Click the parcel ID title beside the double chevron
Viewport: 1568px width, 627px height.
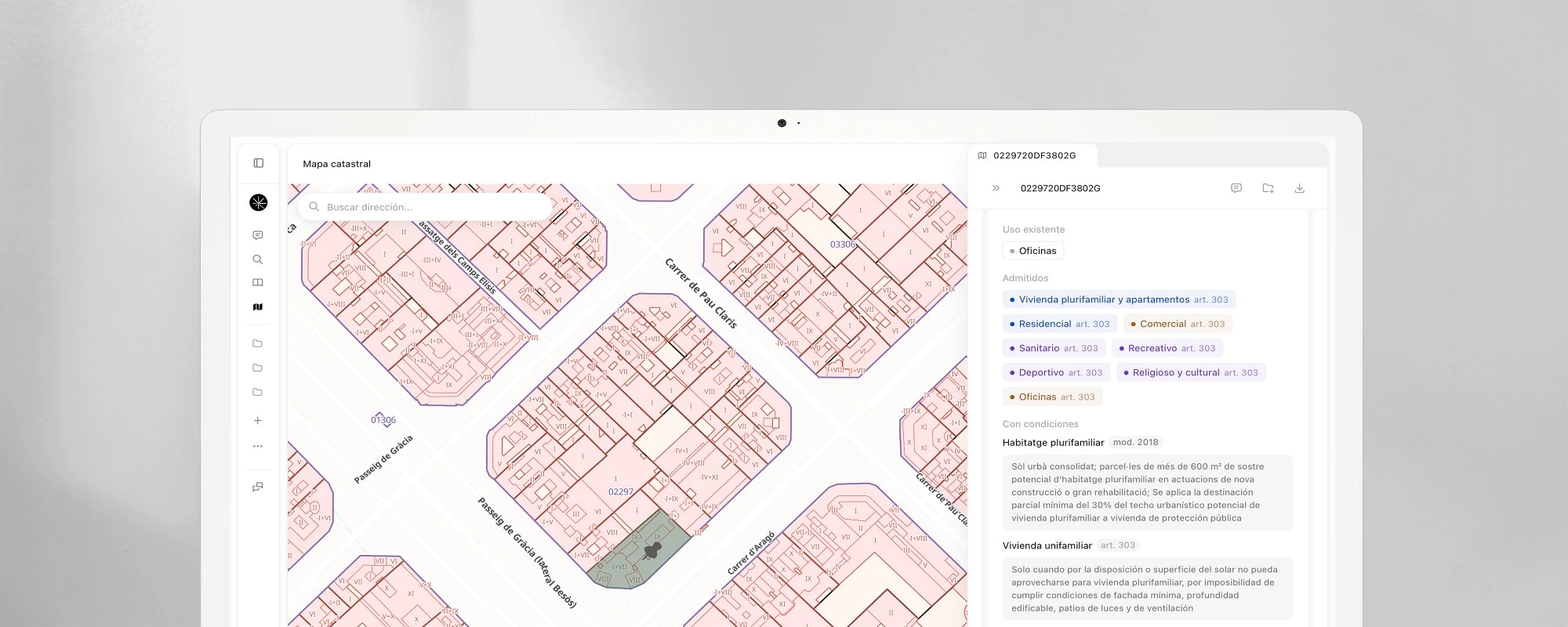pyautogui.click(x=1060, y=188)
